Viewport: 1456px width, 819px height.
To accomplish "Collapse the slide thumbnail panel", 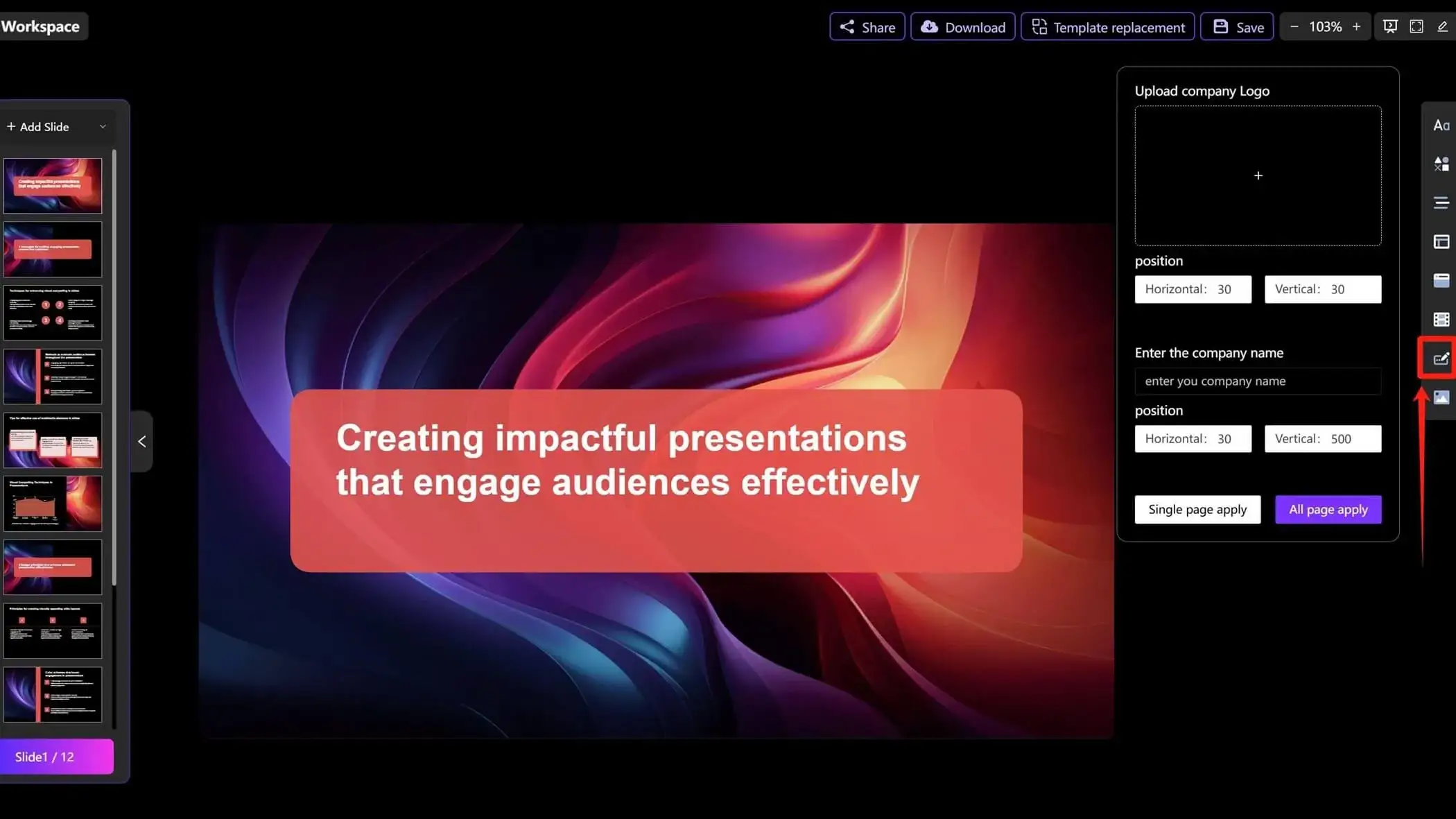I will tap(141, 441).
